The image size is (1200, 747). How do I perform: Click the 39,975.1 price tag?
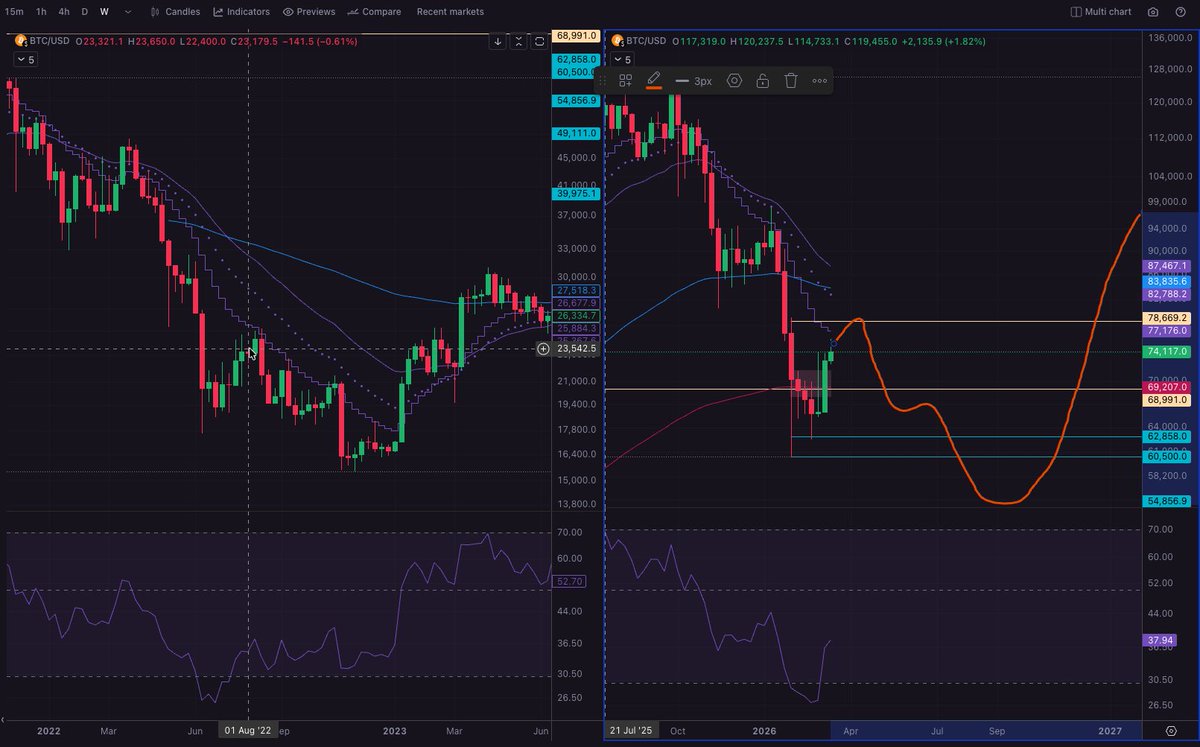(x=576, y=194)
